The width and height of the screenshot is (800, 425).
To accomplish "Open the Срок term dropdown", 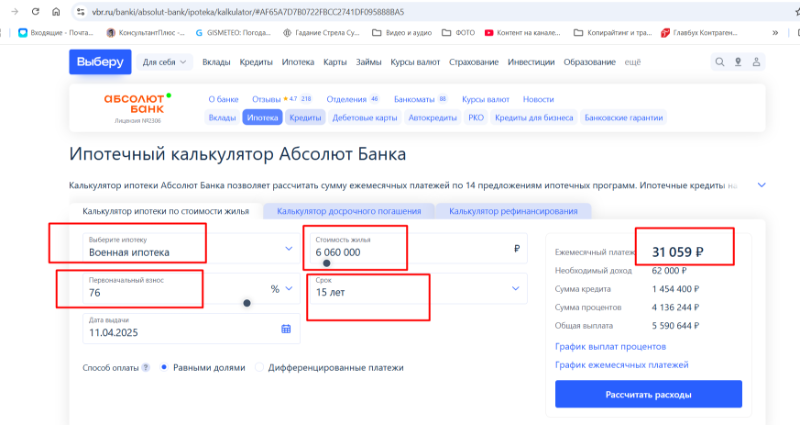I will pyautogui.click(x=516, y=288).
